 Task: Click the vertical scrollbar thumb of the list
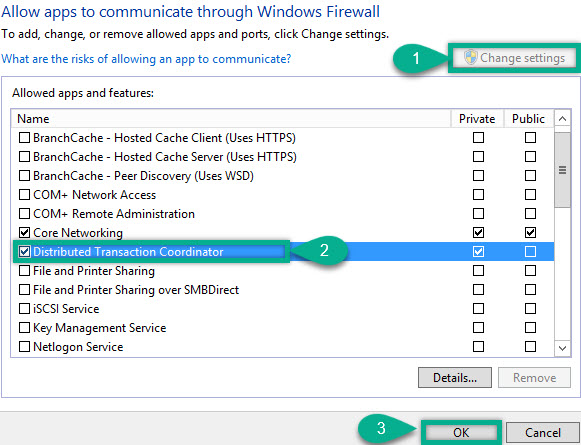562,170
